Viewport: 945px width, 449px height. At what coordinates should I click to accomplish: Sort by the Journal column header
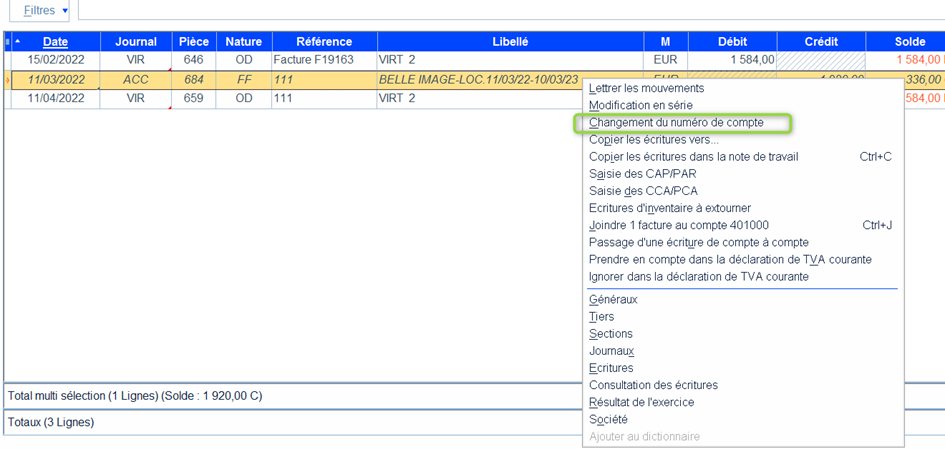click(136, 42)
